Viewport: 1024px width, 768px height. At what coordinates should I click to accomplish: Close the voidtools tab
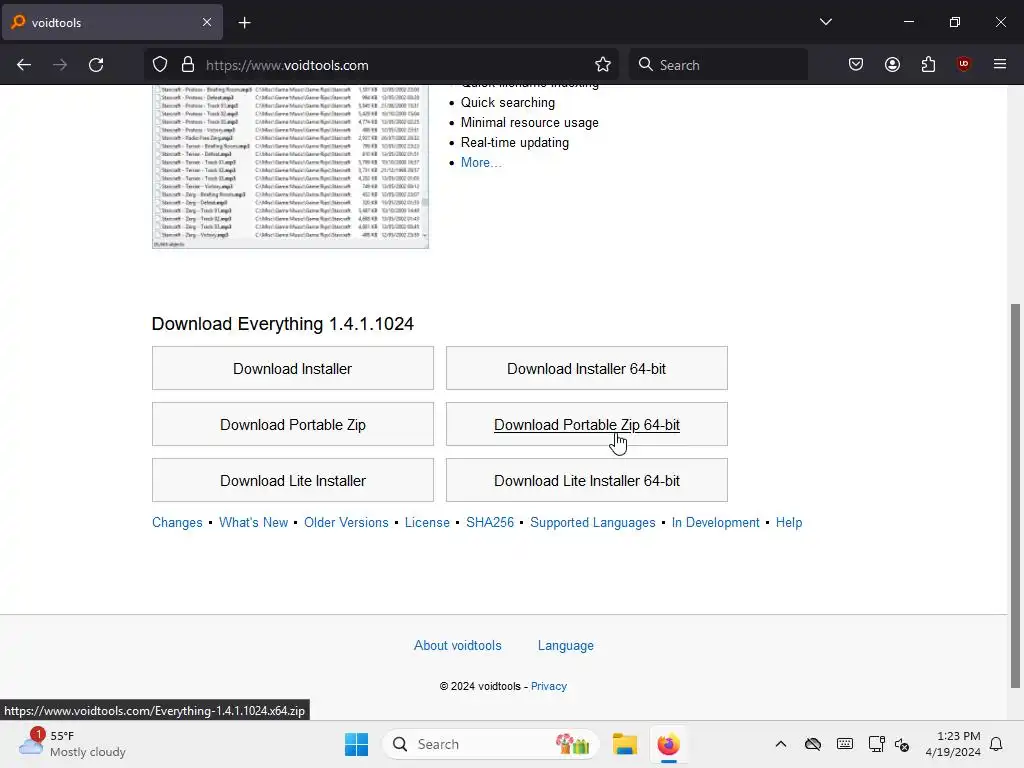coord(207,22)
